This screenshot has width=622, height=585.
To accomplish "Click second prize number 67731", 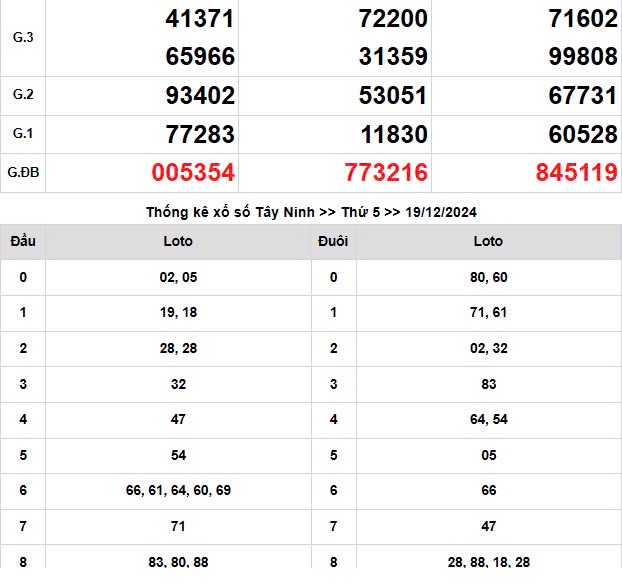I will 583,96.
